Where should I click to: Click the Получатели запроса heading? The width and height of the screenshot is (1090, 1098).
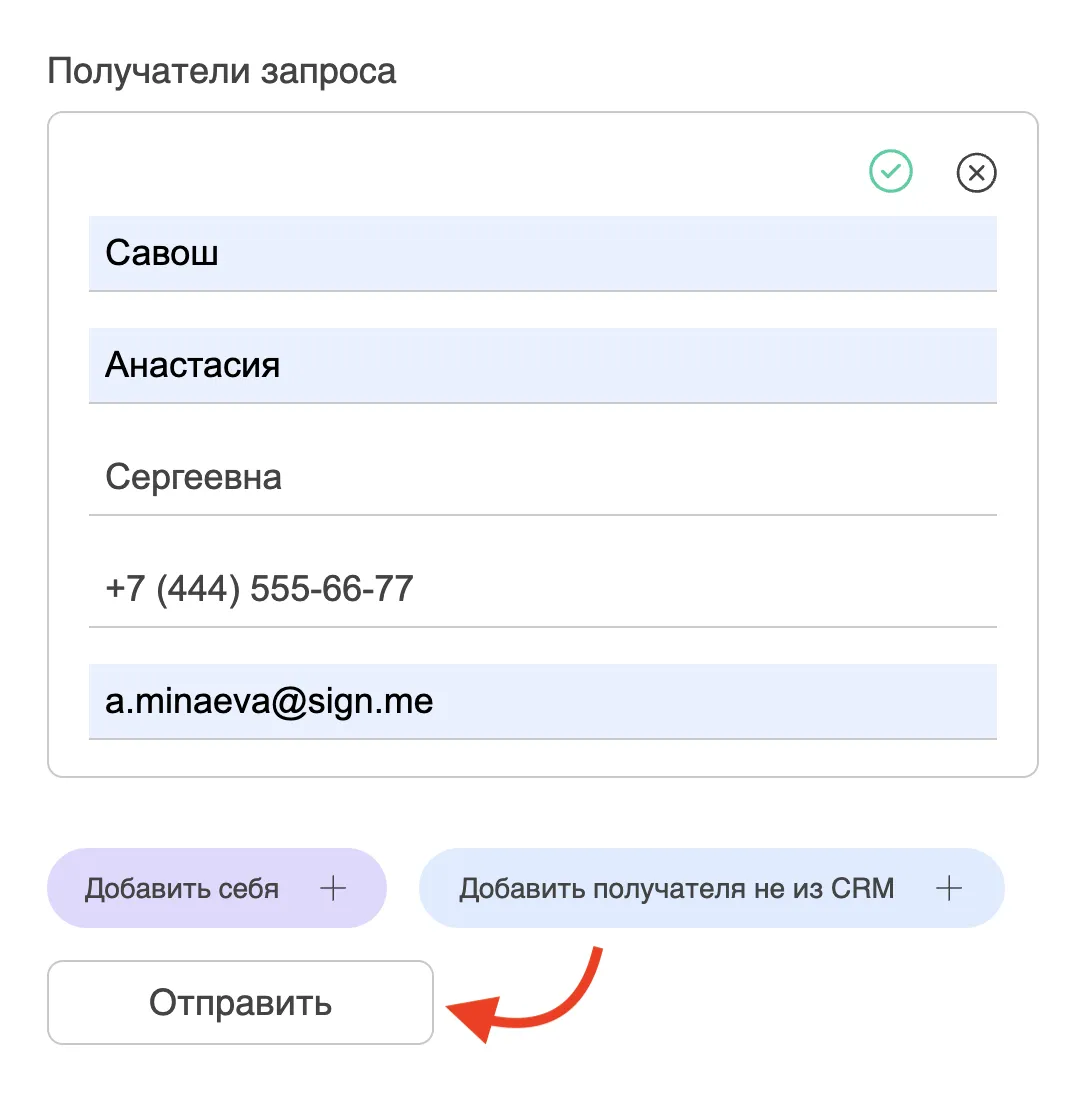(222, 71)
